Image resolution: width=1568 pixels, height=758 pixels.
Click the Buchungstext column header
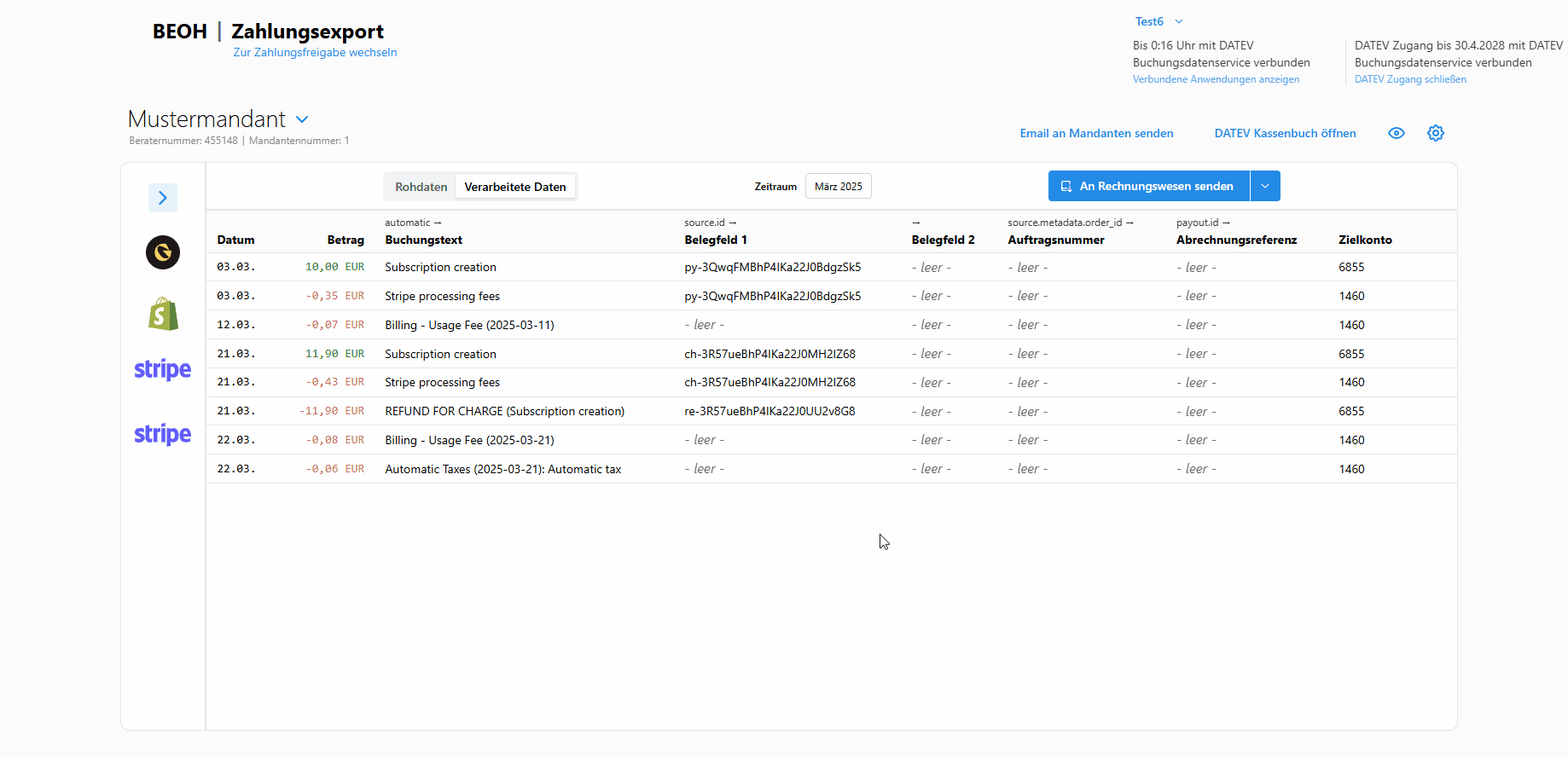click(423, 240)
